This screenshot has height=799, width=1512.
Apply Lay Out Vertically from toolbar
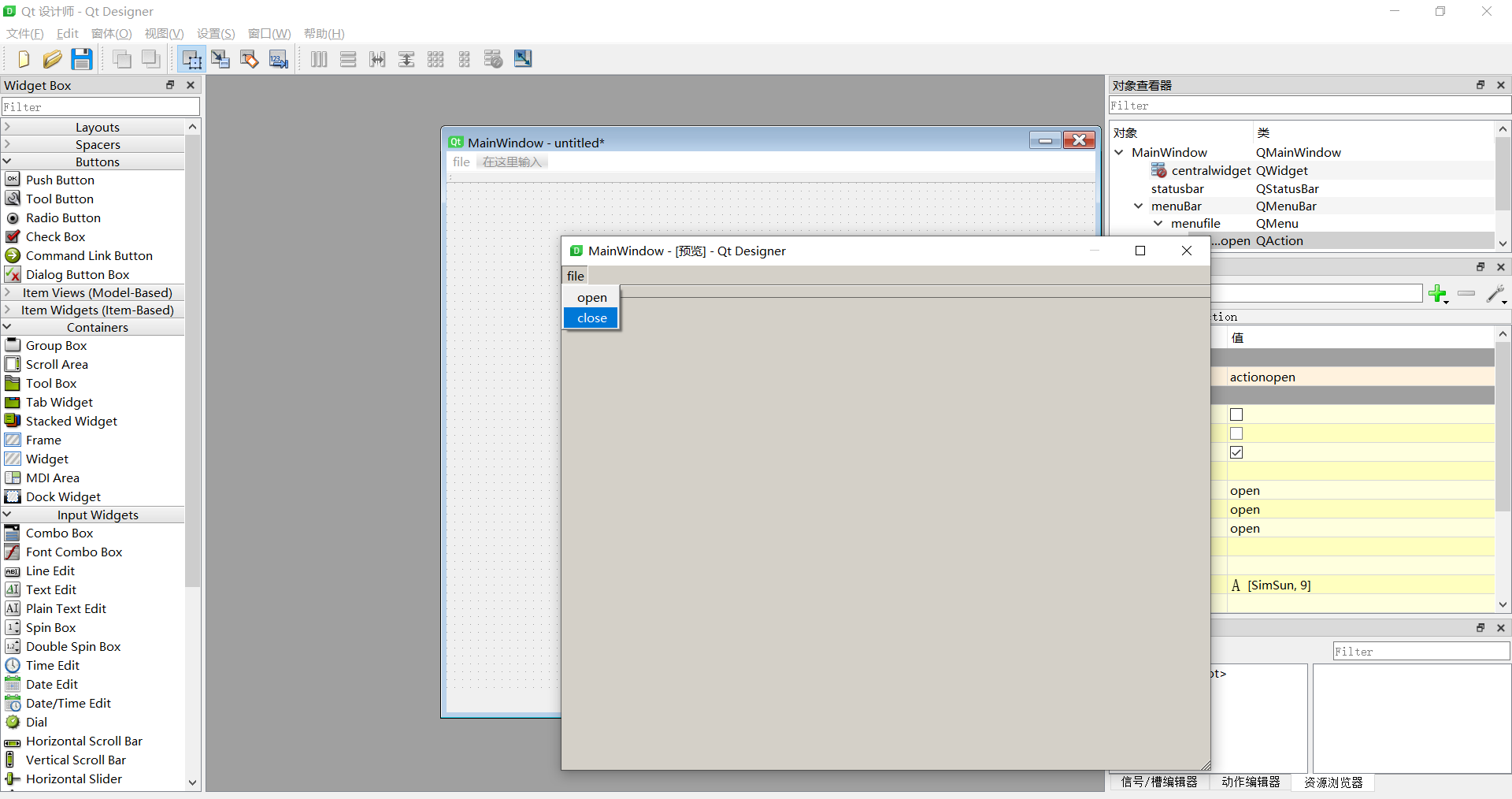tap(348, 59)
